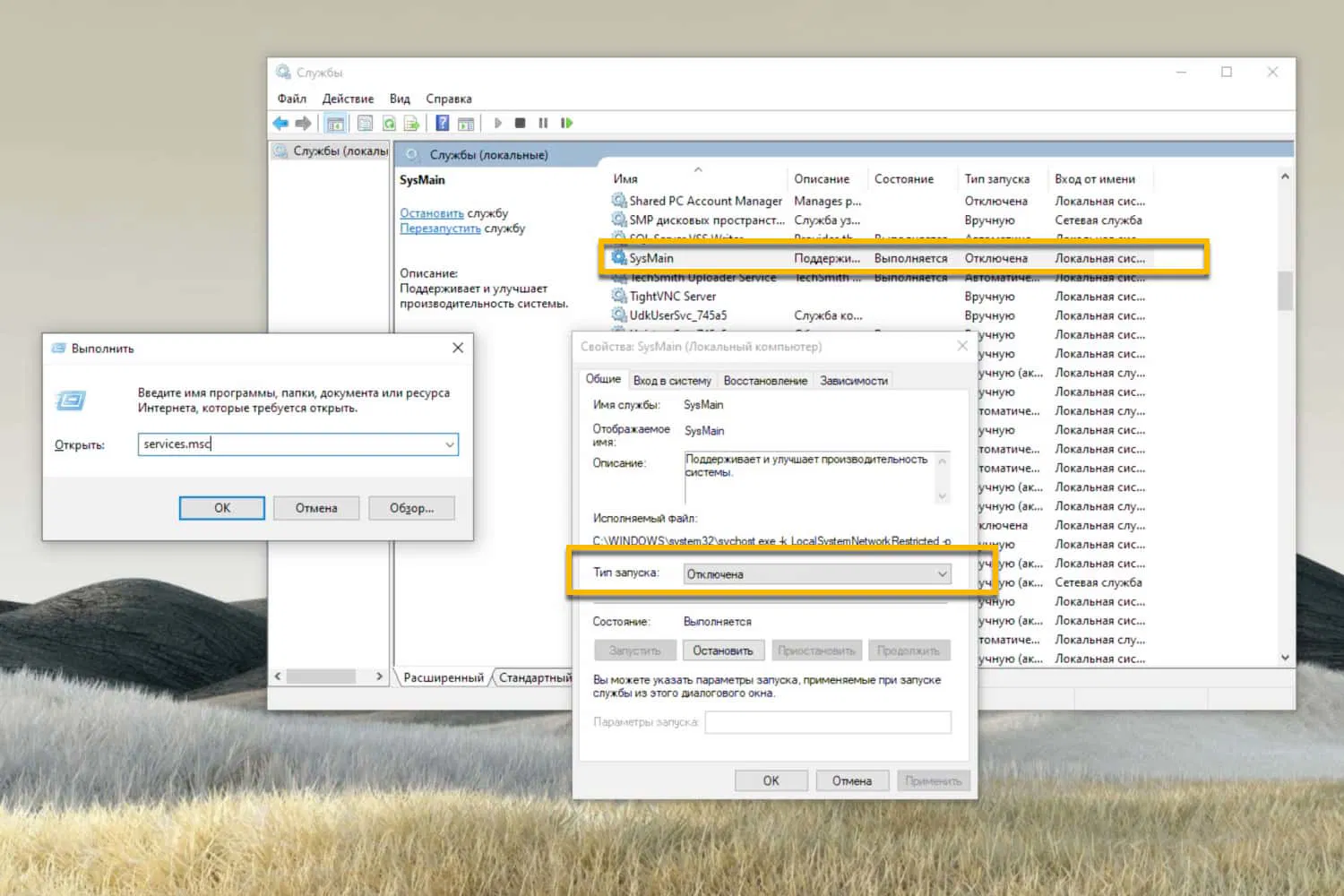The image size is (1344, 896).
Task: Pause the service using the pause icon
Action: coord(544,123)
